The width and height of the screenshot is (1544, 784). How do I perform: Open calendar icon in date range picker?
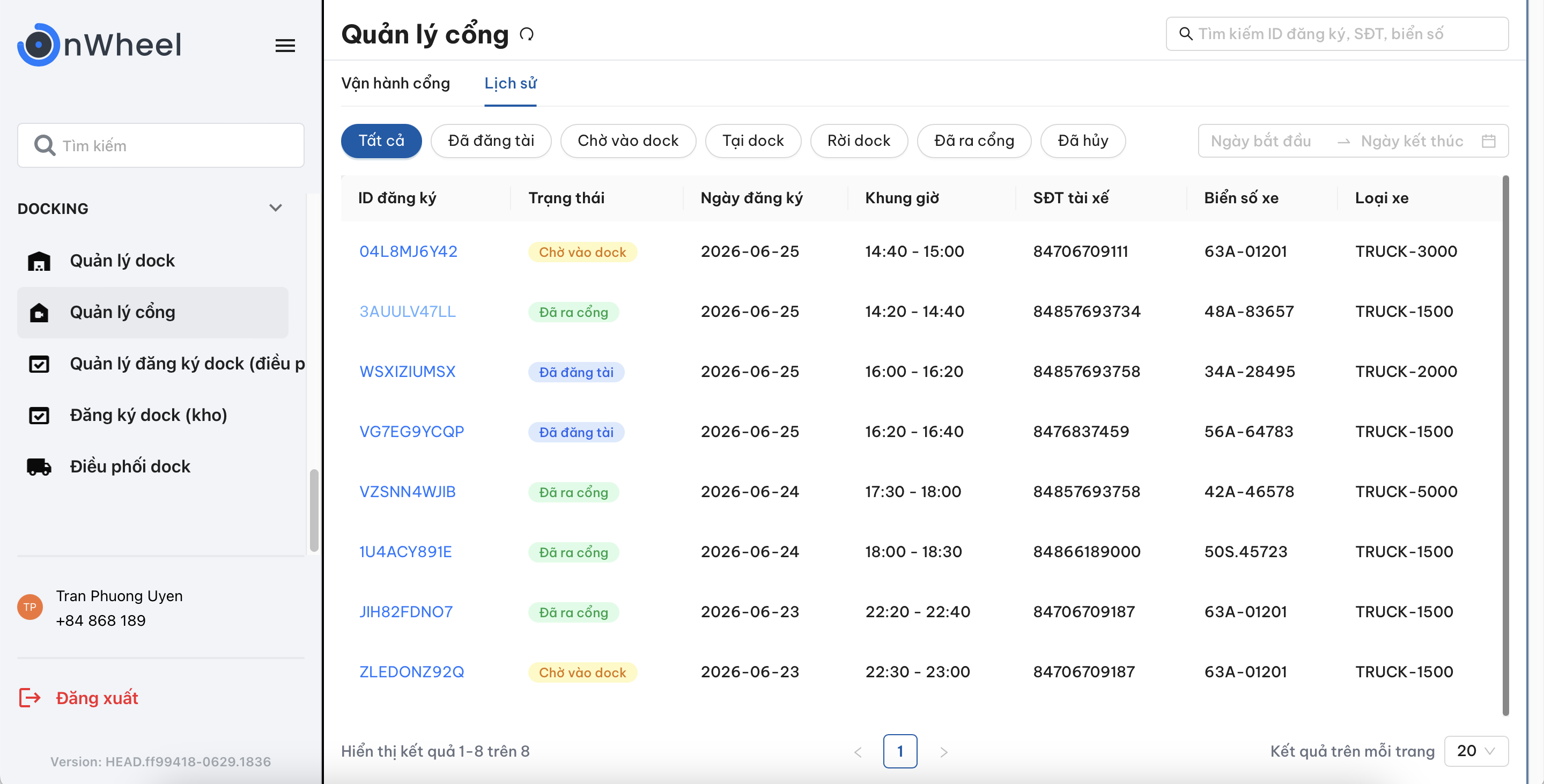pyautogui.click(x=1488, y=142)
